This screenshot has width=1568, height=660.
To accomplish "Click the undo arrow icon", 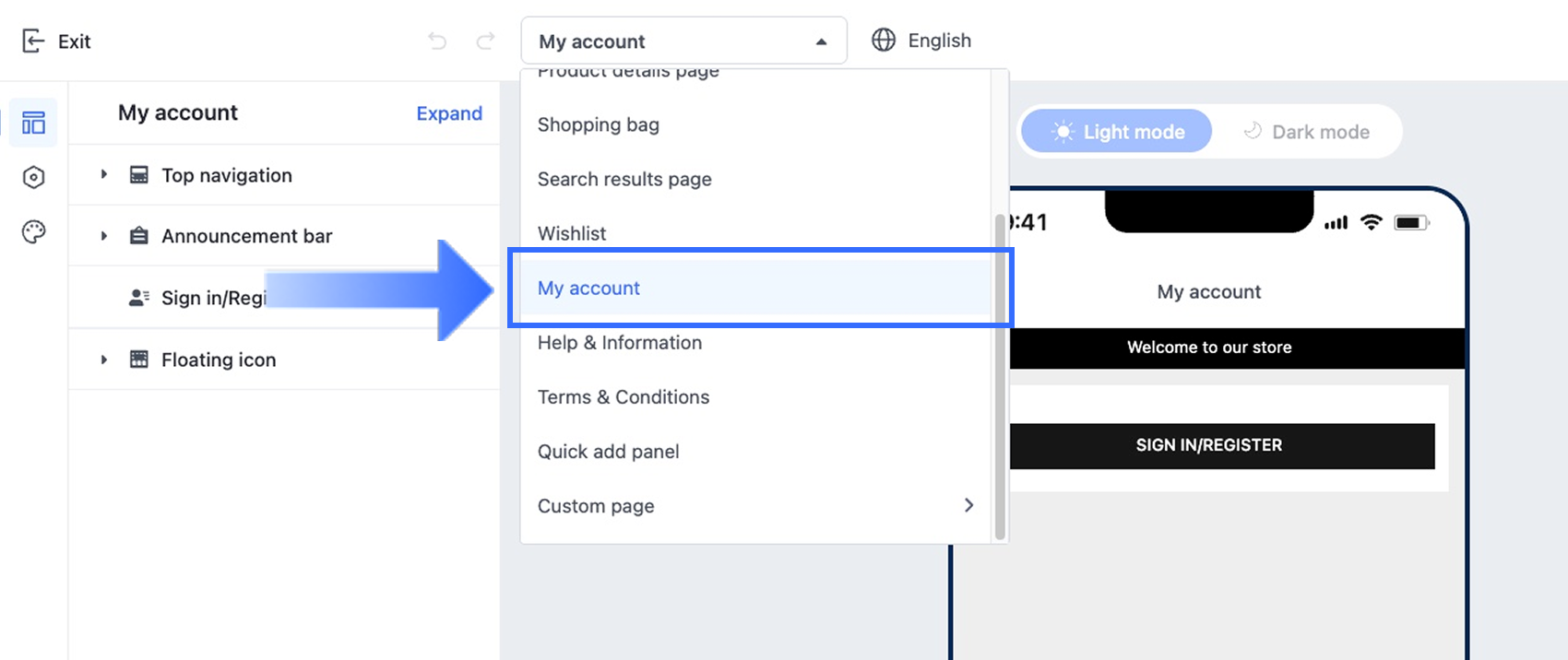I will tap(437, 41).
